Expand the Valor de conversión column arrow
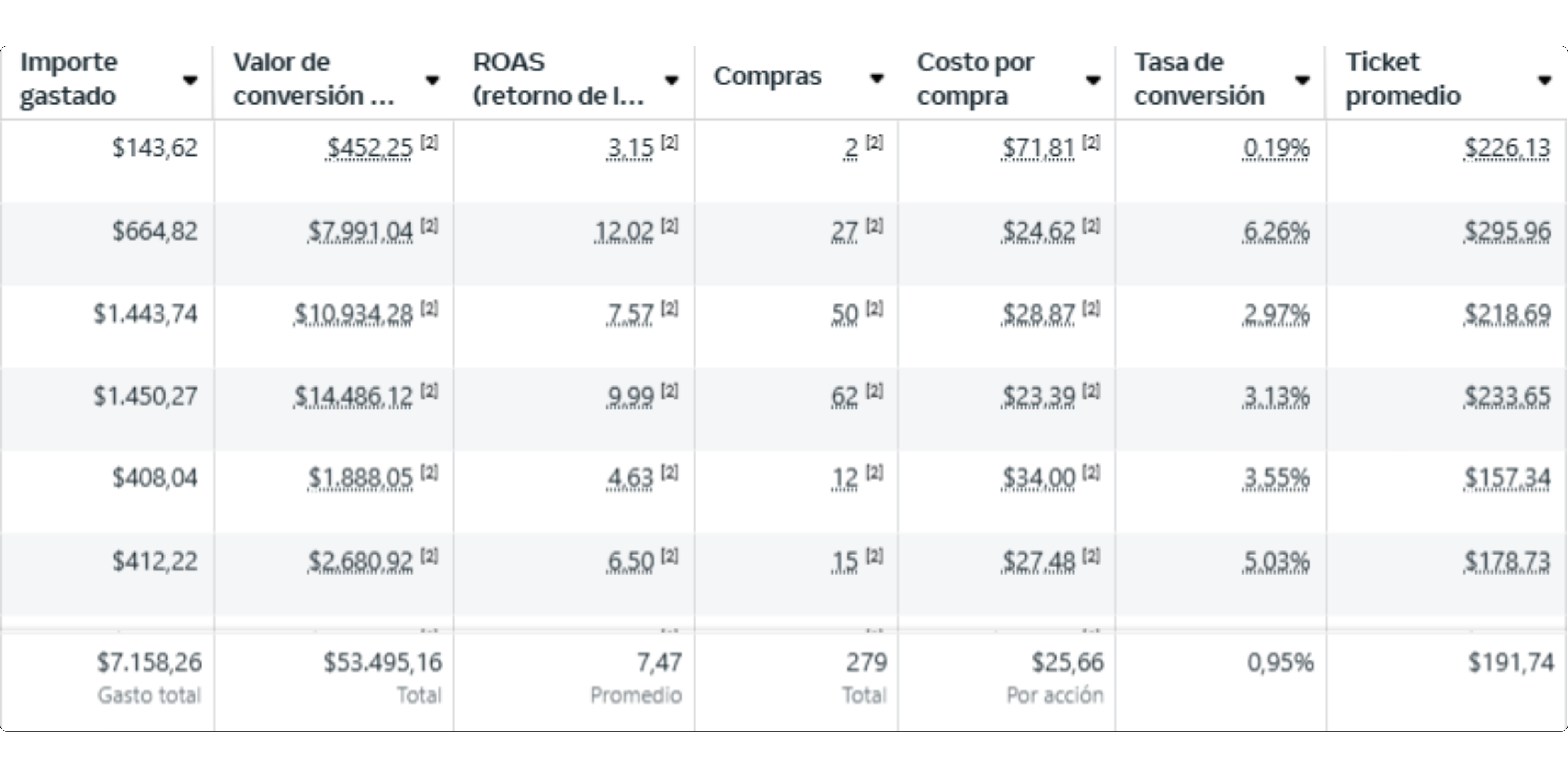 point(432,80)
